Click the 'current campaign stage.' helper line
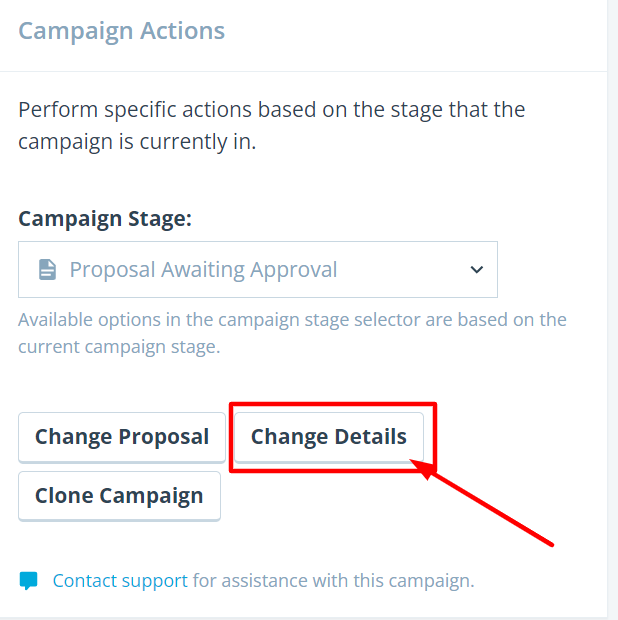 tap(119, 347)
